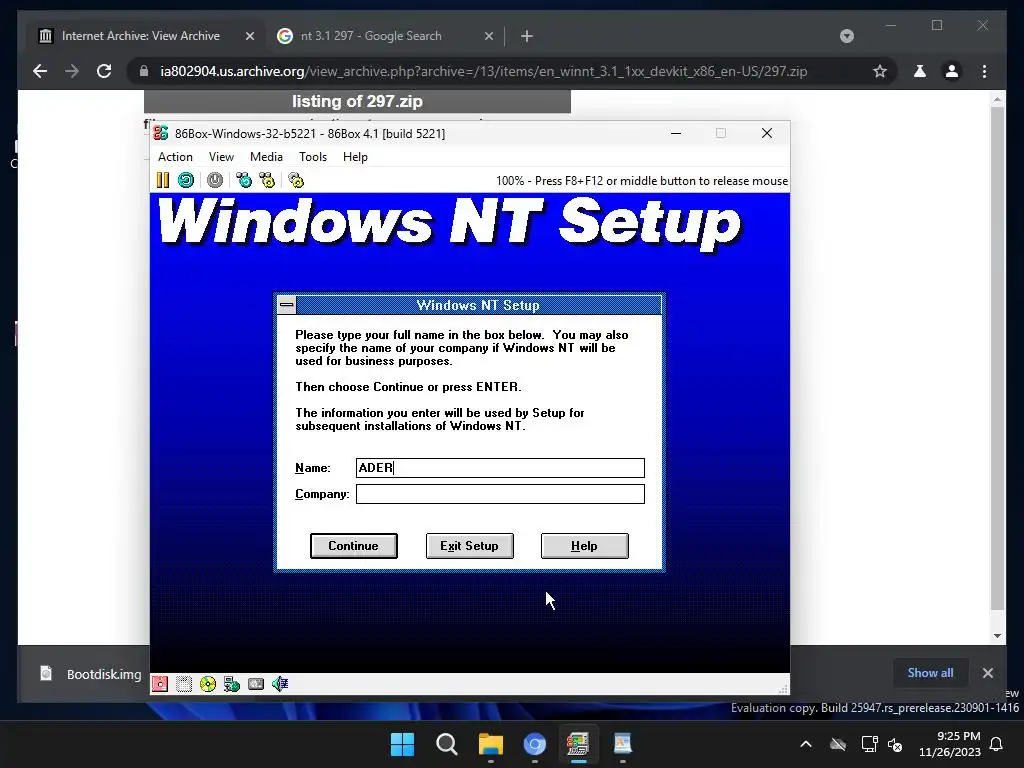Click the CD-ROM drive status icon
Viewport: 1024px width, 768px height.
[208, 684]
